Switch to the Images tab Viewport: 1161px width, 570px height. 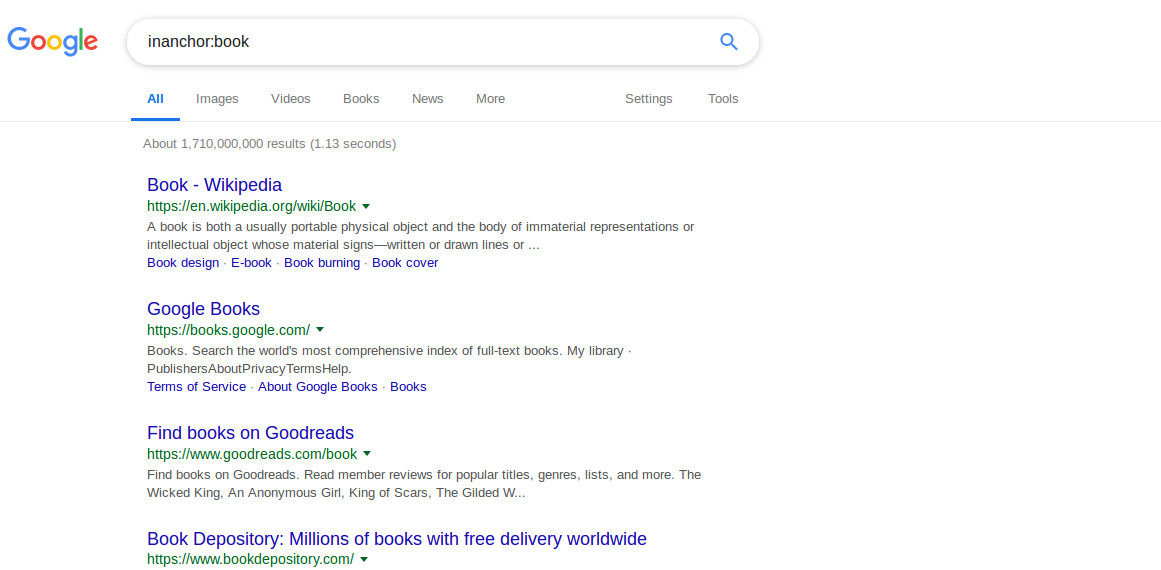(217, 98)
